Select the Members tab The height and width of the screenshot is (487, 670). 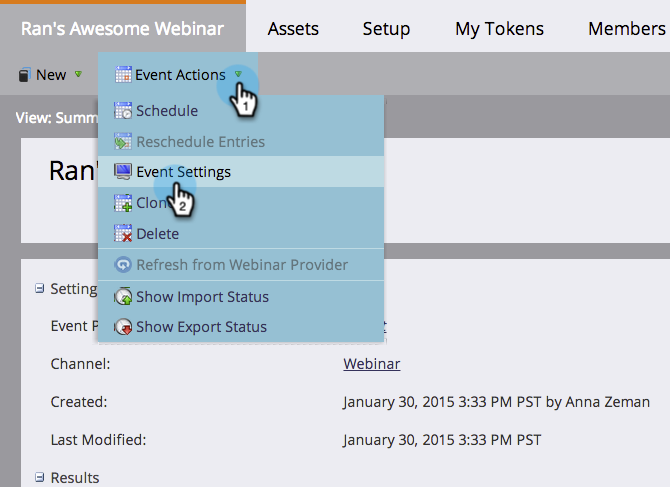pos(626,28)
